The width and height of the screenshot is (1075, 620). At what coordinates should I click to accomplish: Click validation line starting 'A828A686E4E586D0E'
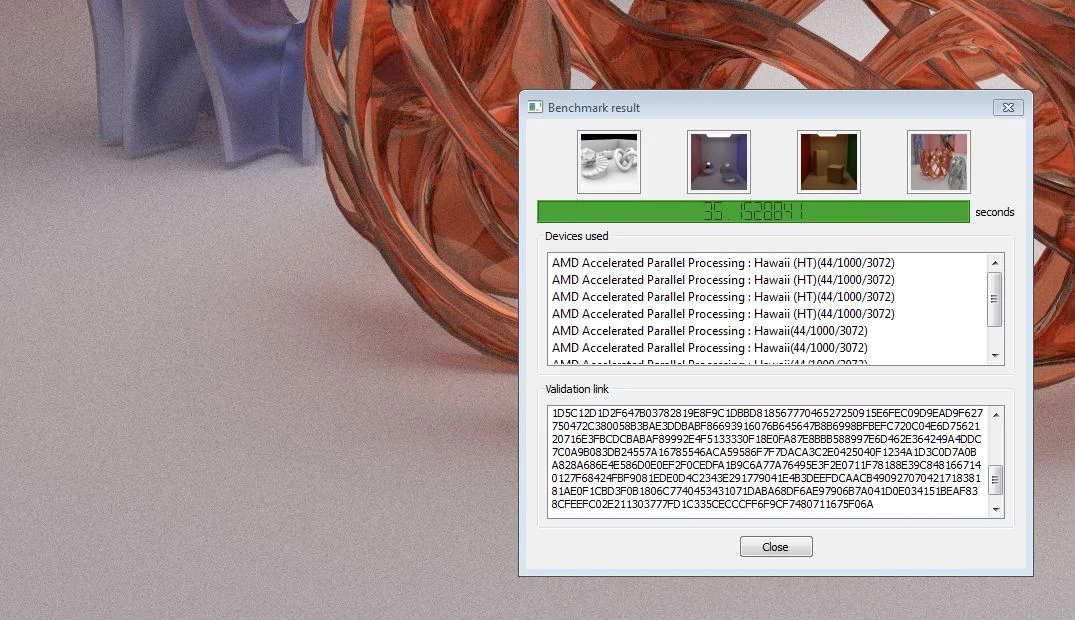(x=766, y=465)
